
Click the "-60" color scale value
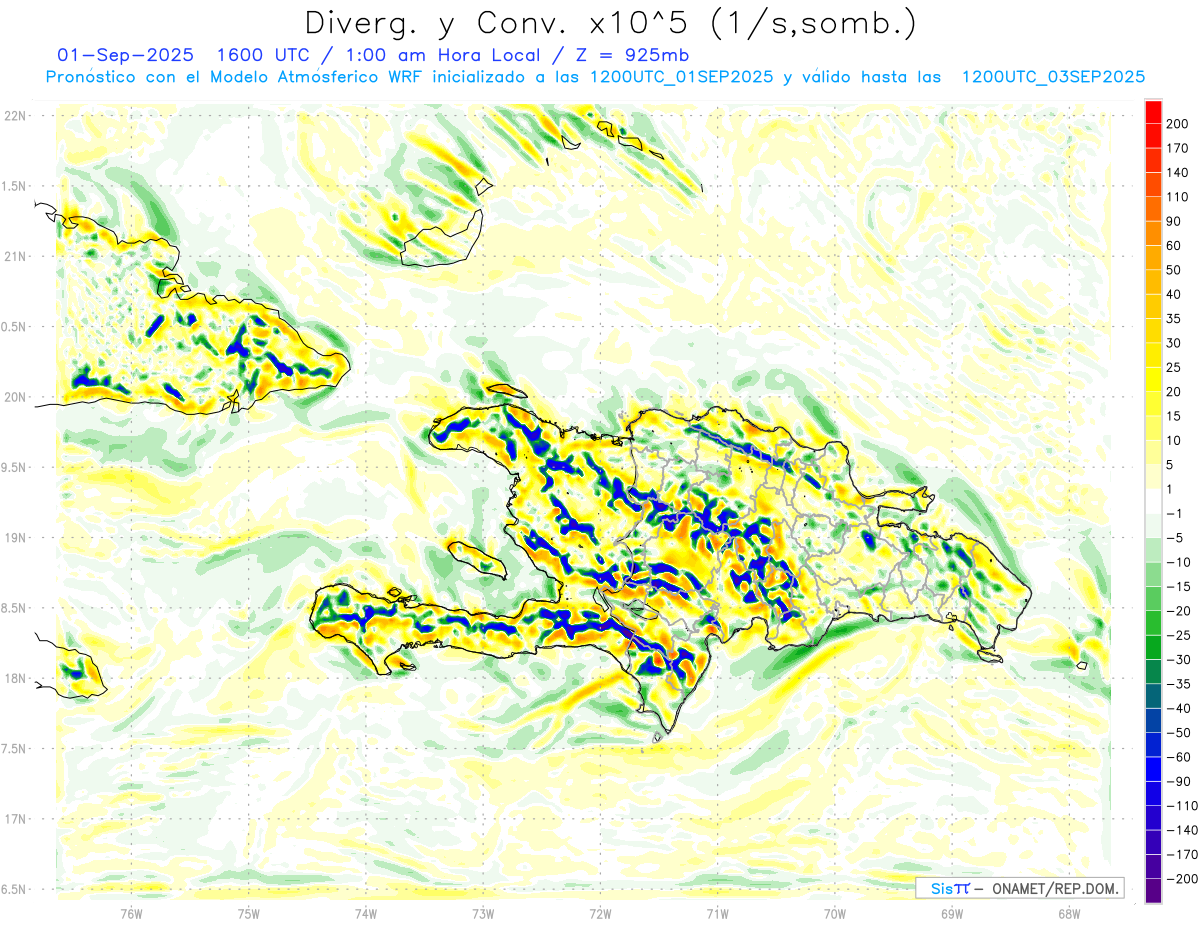pos(1179,757)
